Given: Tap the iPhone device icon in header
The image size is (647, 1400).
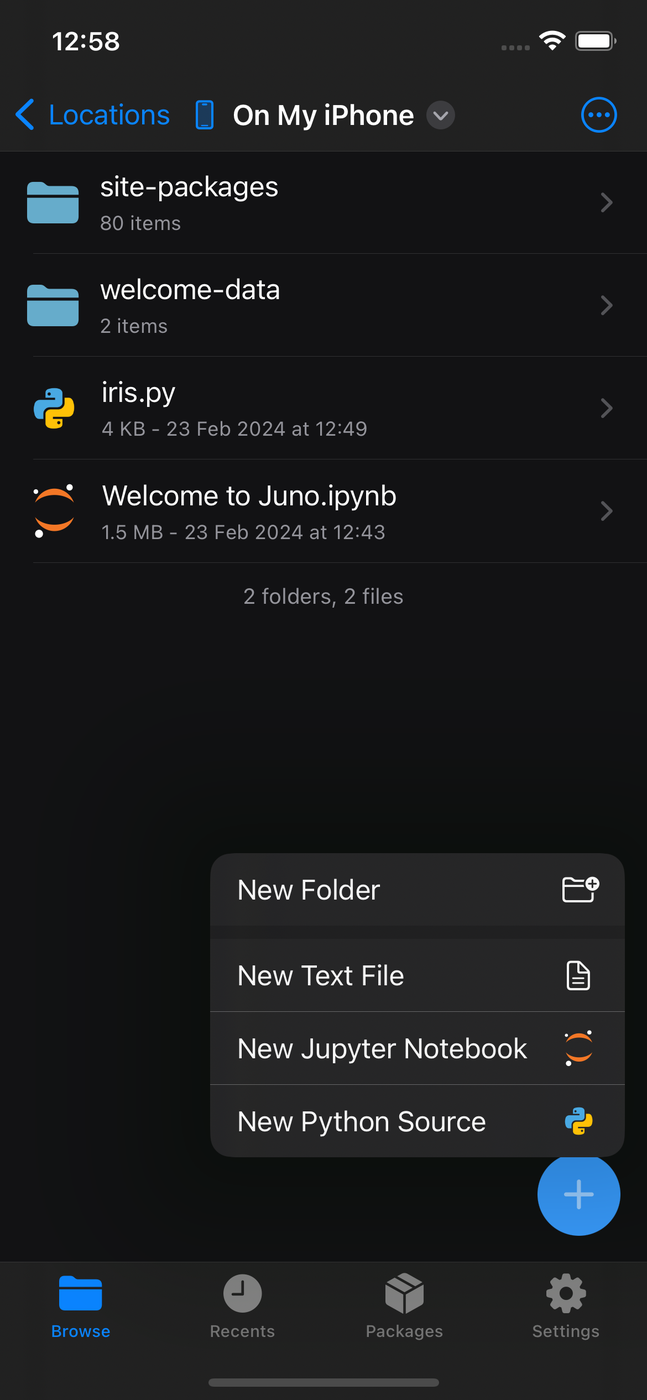Looking at the screenshot, I should (204, 115).
